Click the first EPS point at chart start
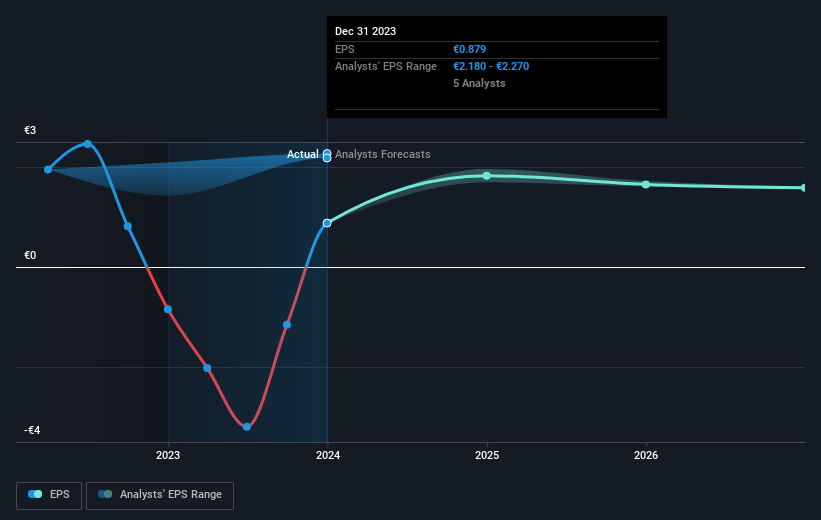The height and width of the screenshot is (520, 821). pos(48,170)
